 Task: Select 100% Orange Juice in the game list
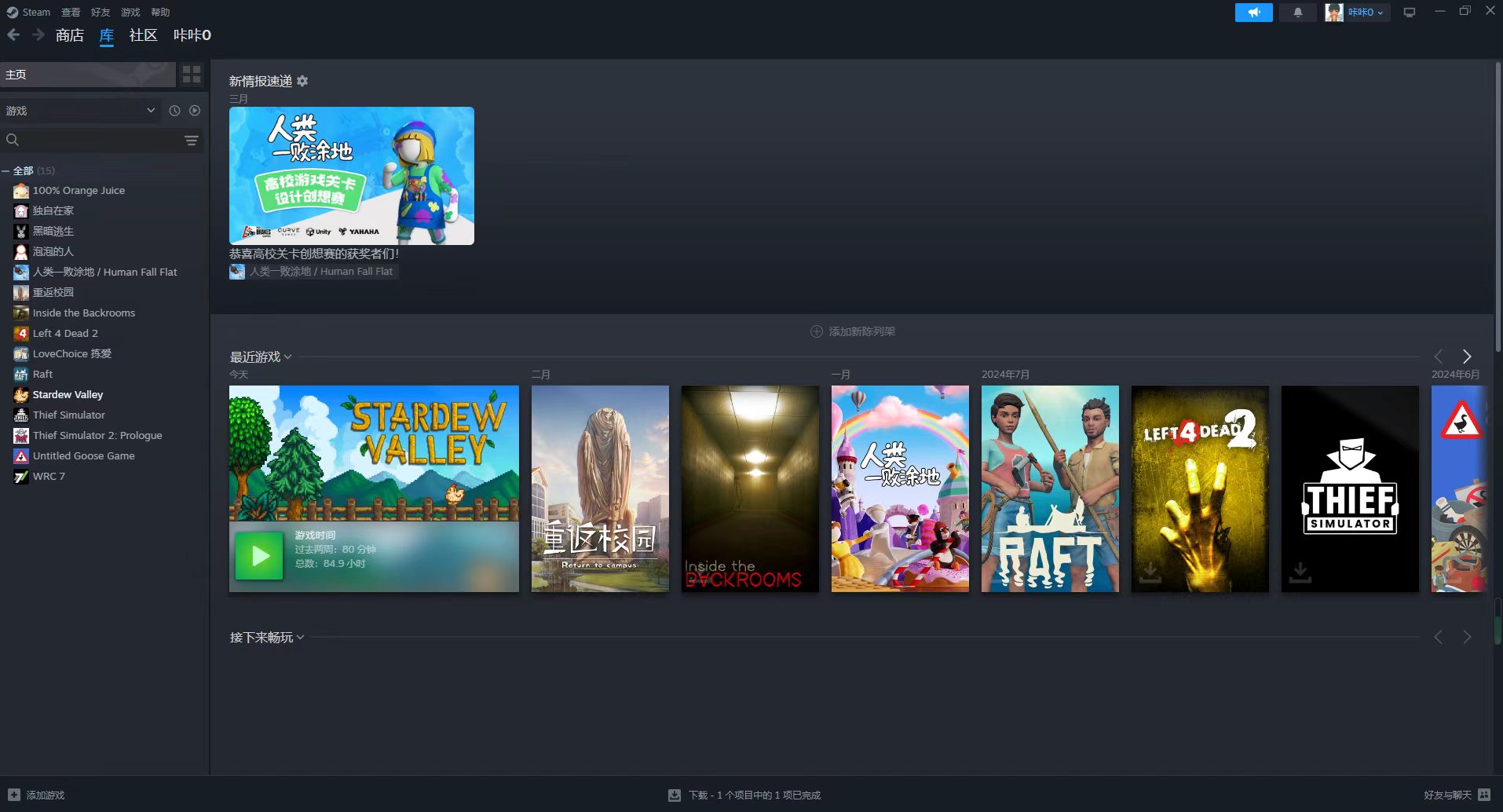[79, 190]
